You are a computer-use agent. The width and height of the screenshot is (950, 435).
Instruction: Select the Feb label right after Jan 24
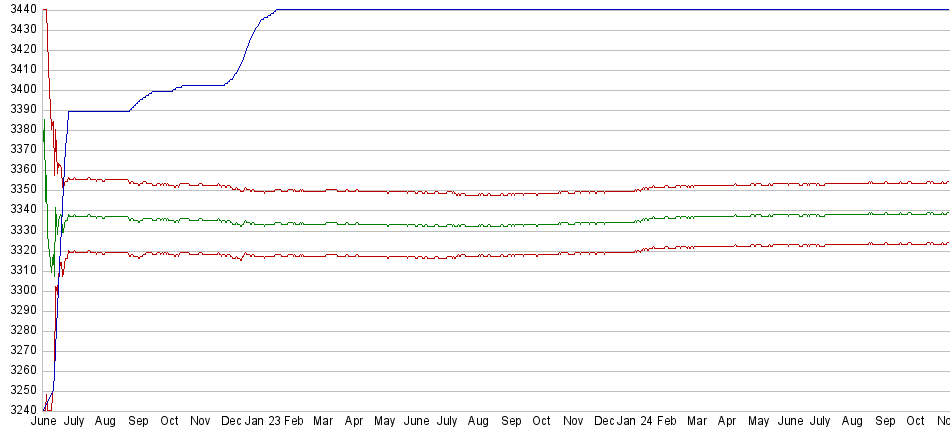coord(667,422)
